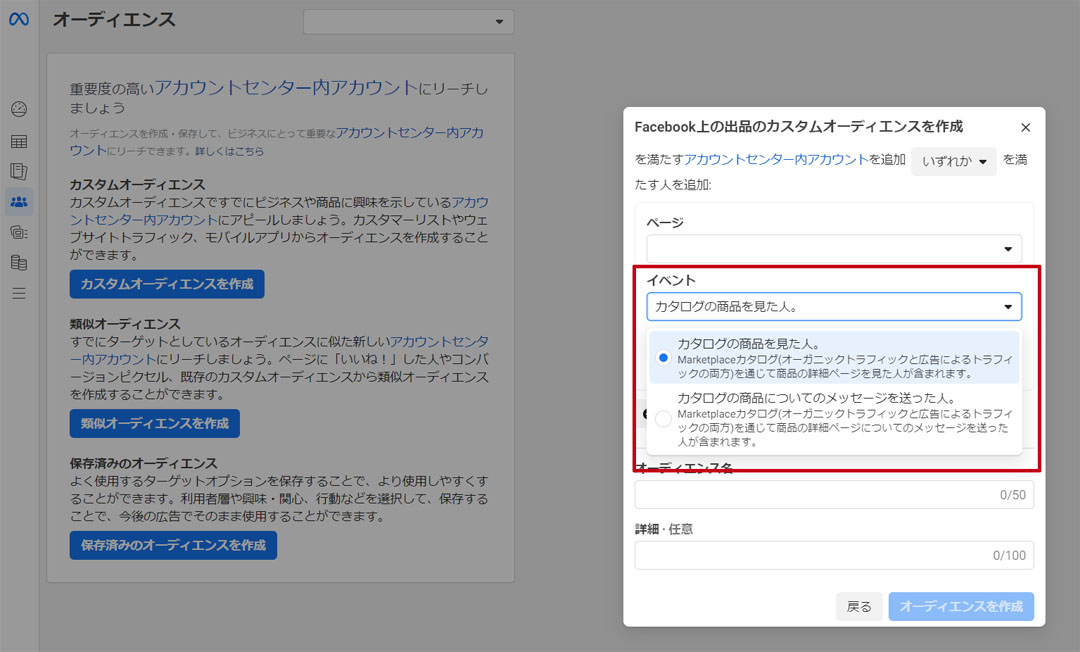Click the オーディエンスを作成 button in dialog
Screen dimensions: 1080x652
pos(960,606)
